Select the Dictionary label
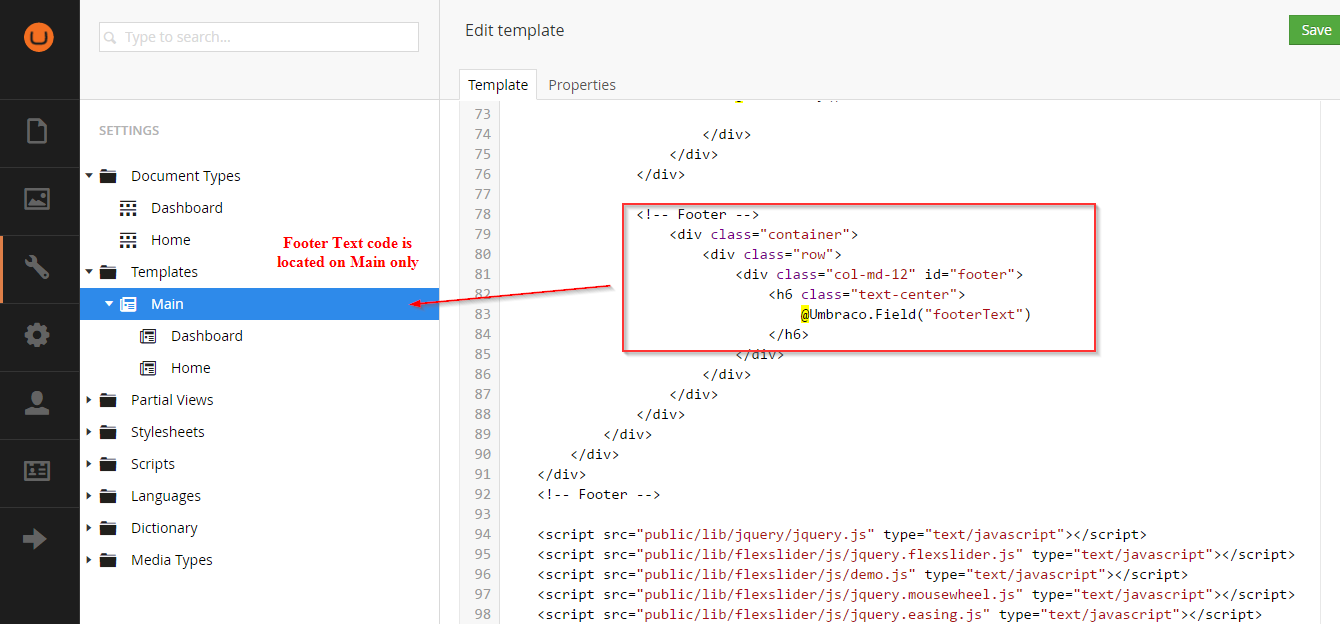 [x=164, y=528]
